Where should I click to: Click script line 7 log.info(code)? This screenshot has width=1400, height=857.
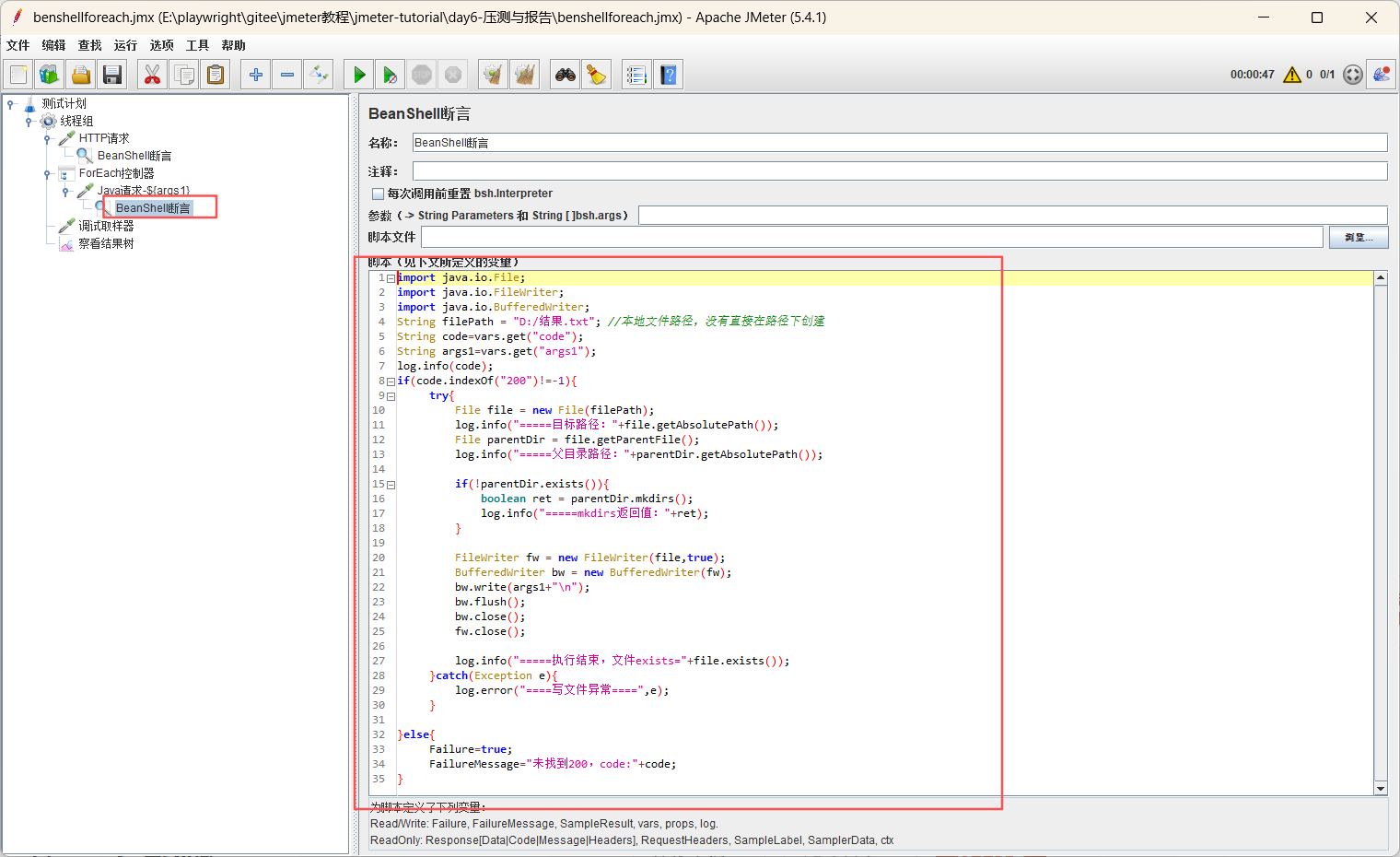point(445,366)
